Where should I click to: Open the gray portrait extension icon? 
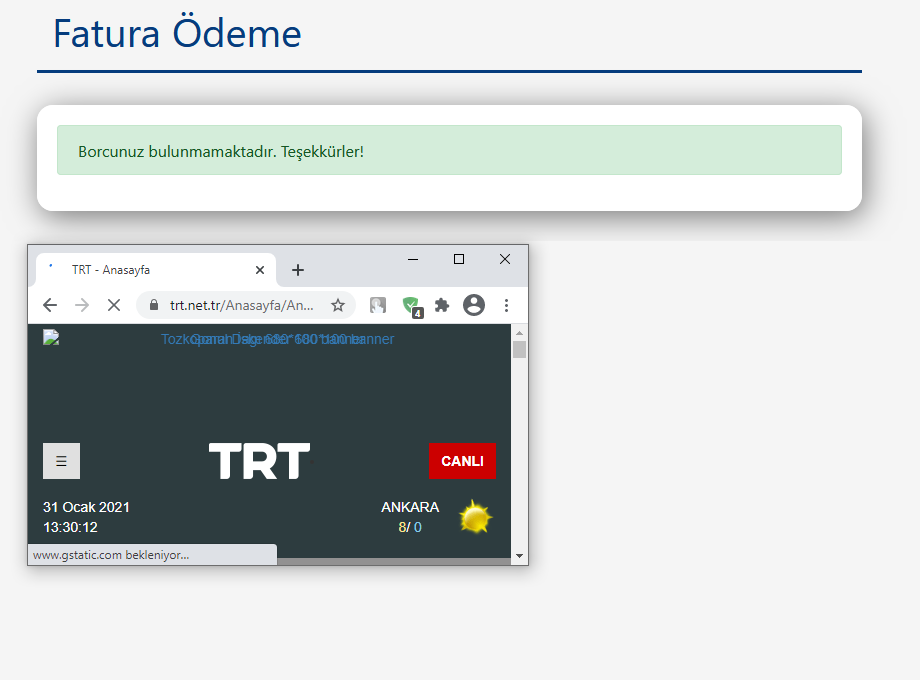(x=378, y=305)
